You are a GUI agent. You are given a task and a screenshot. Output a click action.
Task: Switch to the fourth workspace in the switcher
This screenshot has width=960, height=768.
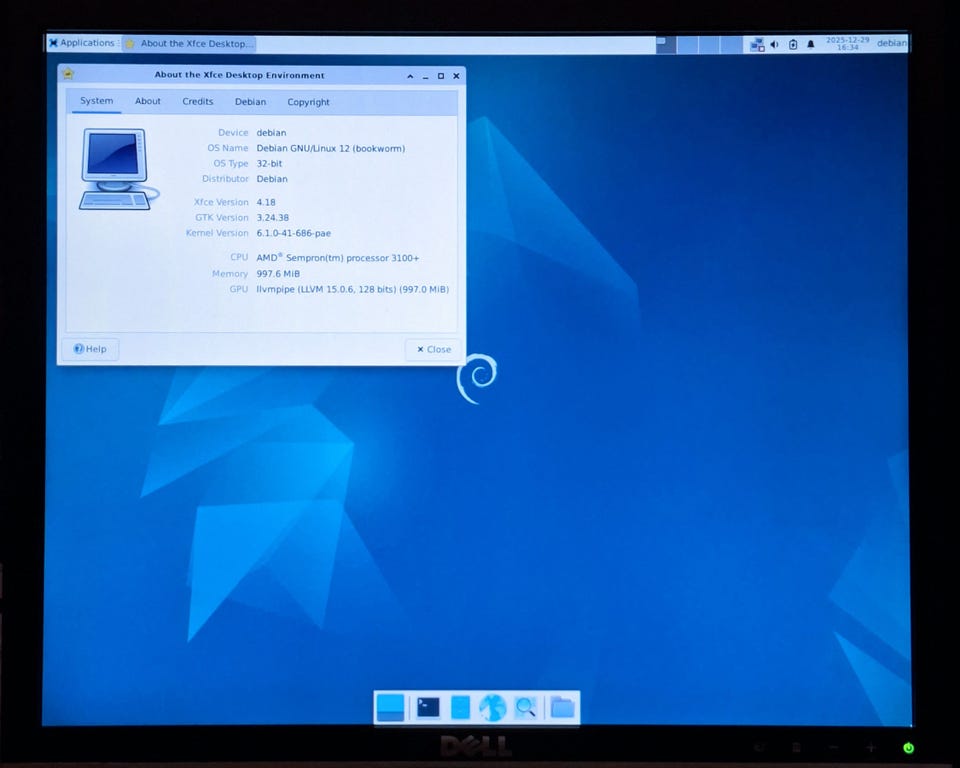pos(731,44)
